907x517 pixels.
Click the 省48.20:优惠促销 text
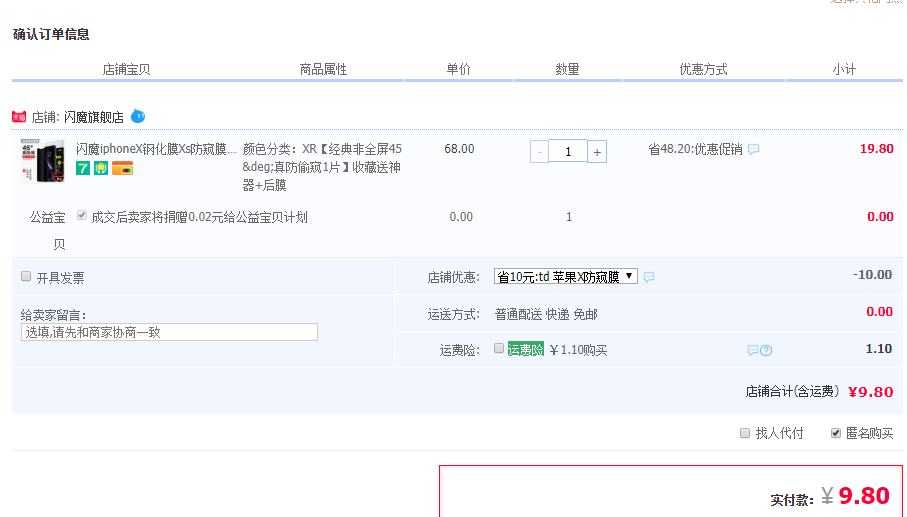(x=695, y=149)
